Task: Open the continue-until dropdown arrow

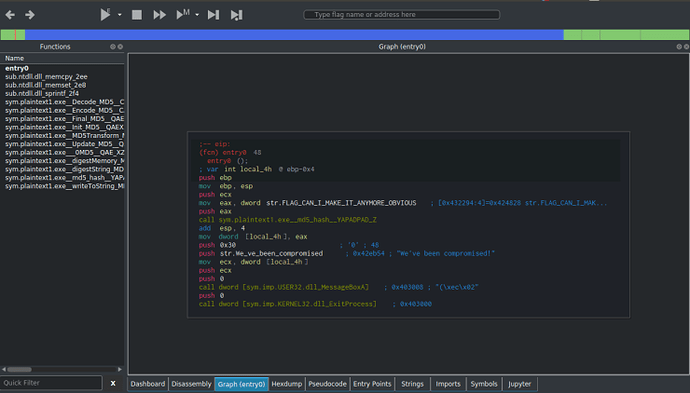Action: click(197, 15)
